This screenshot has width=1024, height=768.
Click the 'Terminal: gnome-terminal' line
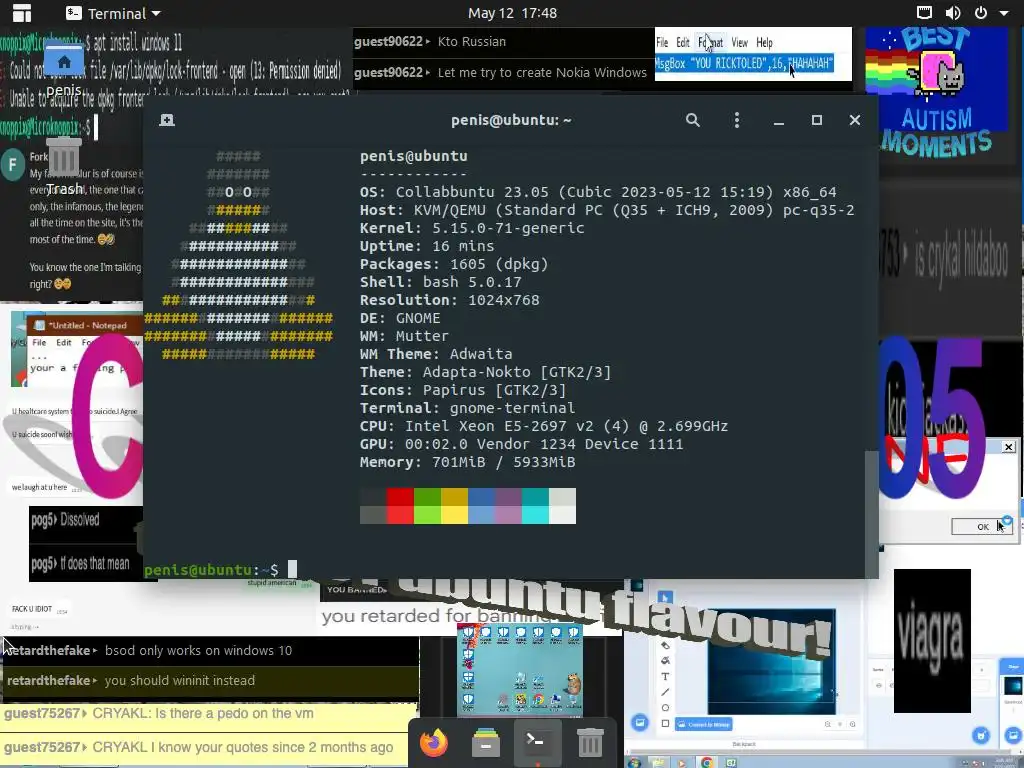coord(468,408)
